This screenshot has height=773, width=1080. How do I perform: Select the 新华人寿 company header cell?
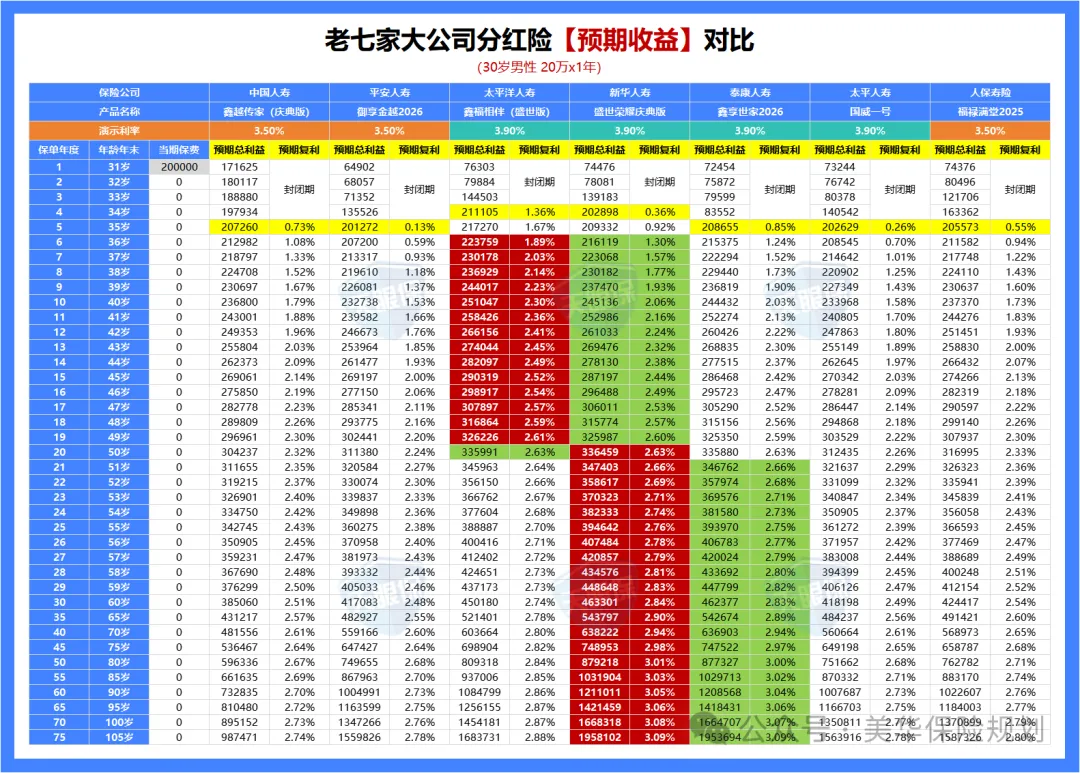click(629, 92)
